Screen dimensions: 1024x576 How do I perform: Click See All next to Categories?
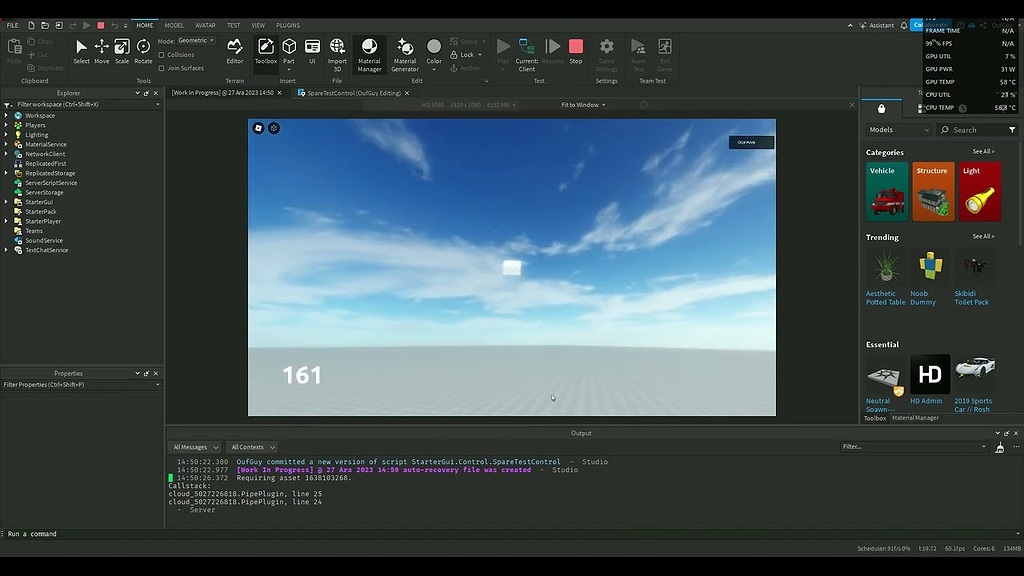[x=983, y=152]
